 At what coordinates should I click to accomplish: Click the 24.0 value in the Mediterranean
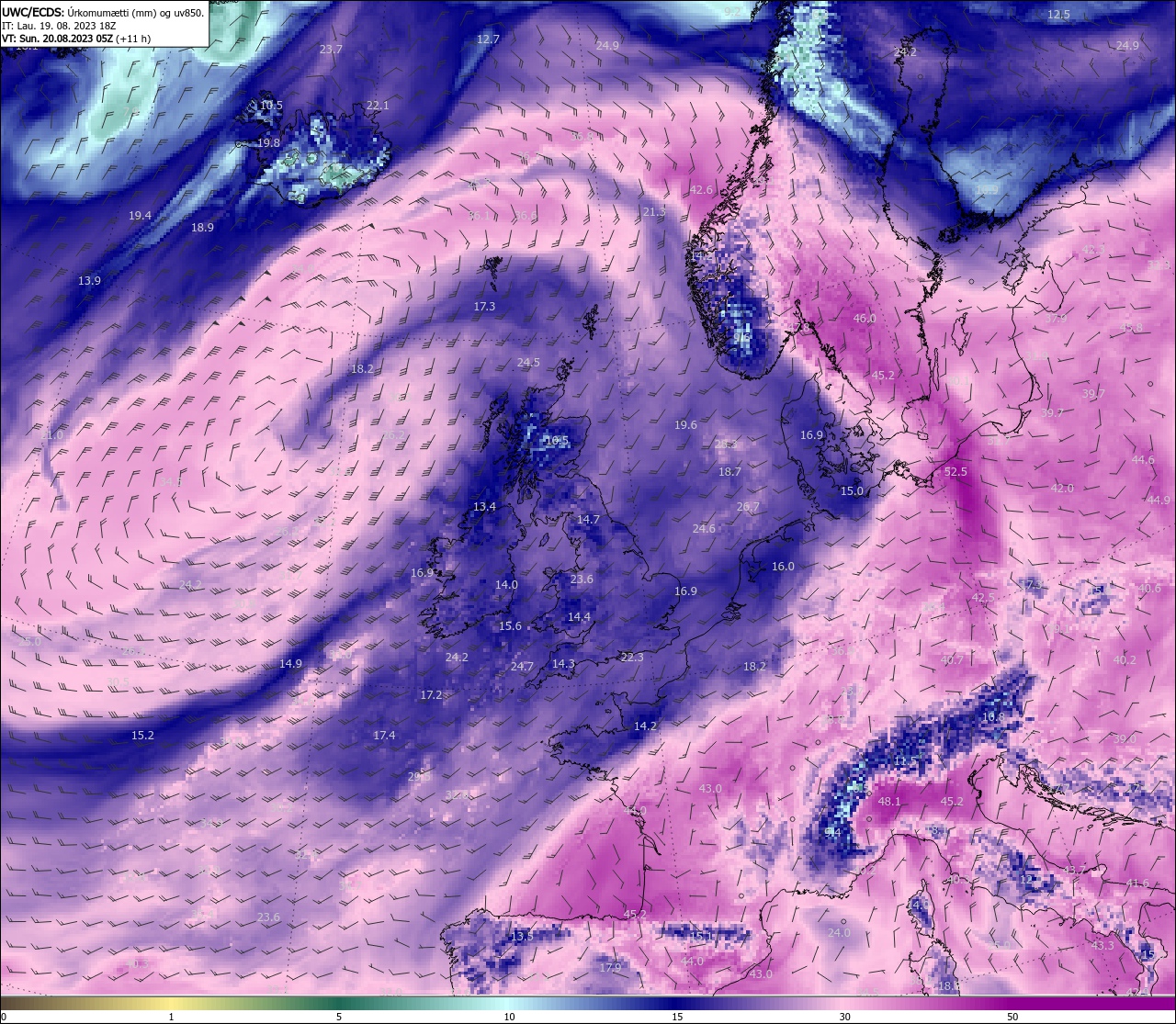pos(839,933)
